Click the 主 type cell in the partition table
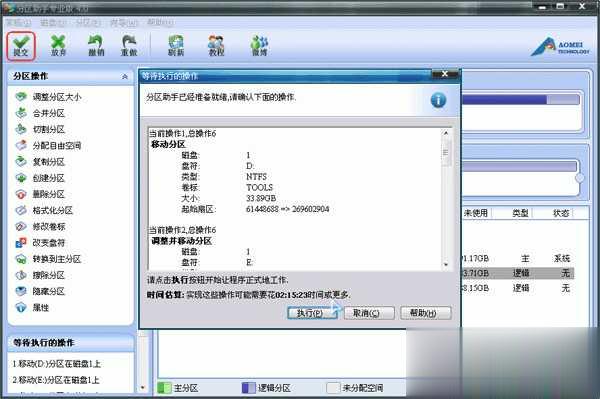The height and width of the screenshot is (399, 600). 525,259
